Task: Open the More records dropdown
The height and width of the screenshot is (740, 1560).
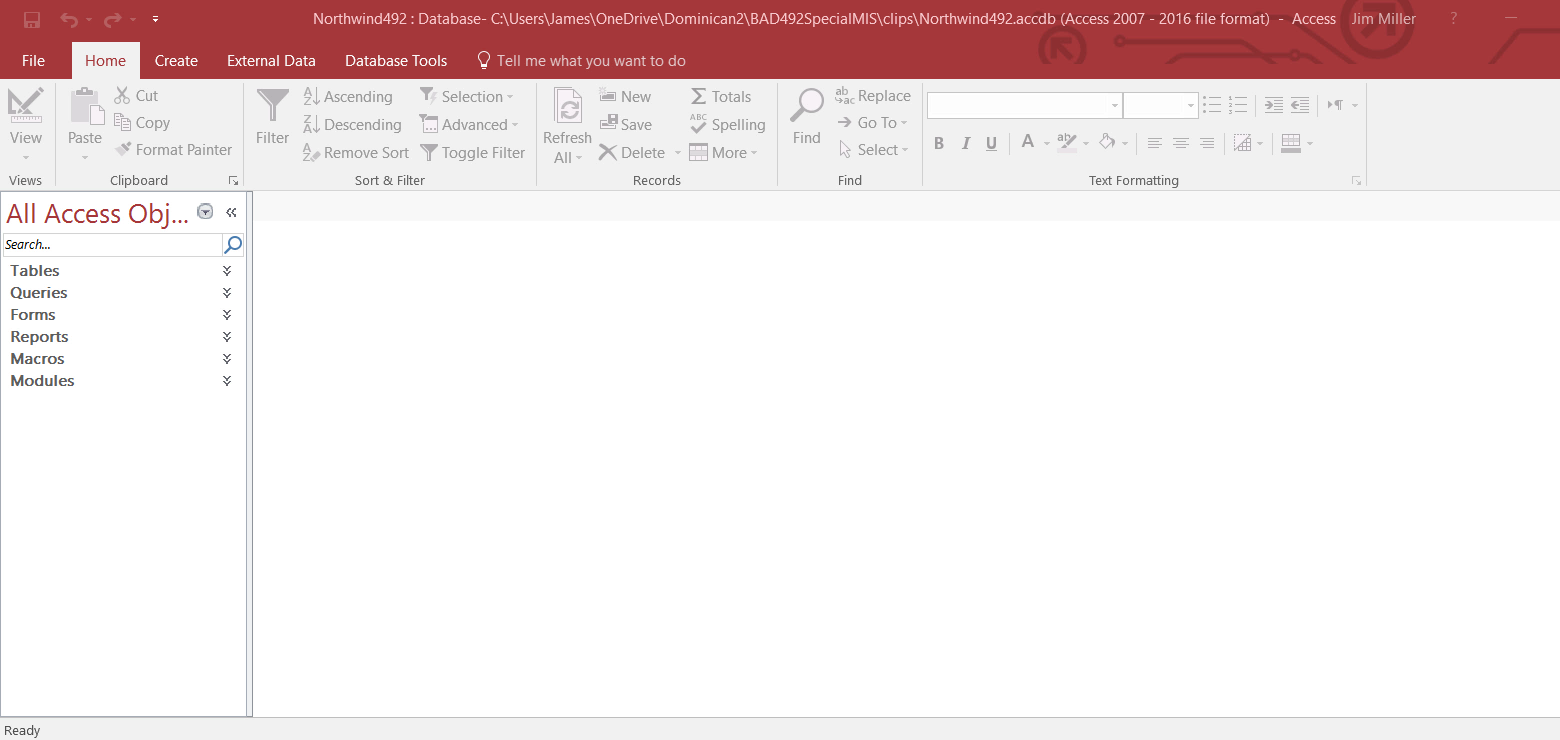Action: (723, 153)
